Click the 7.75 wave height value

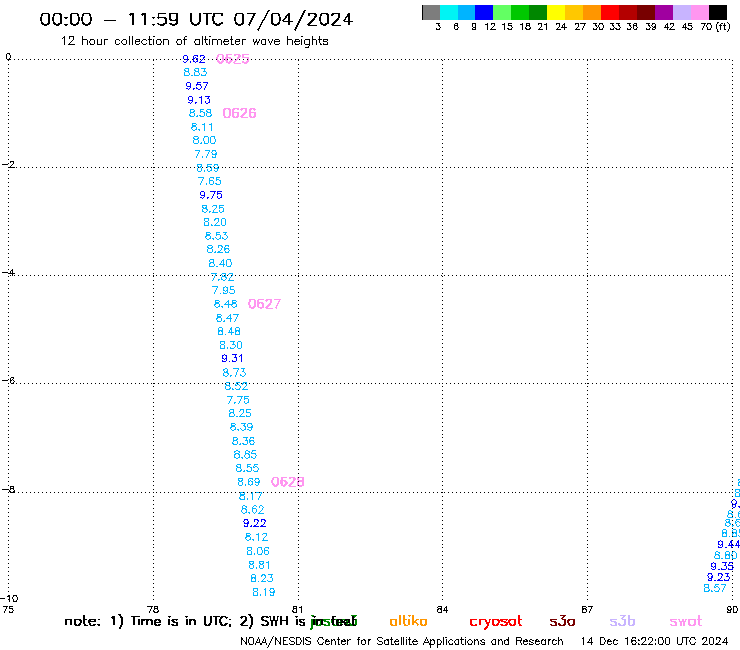[x=238, y=400]
